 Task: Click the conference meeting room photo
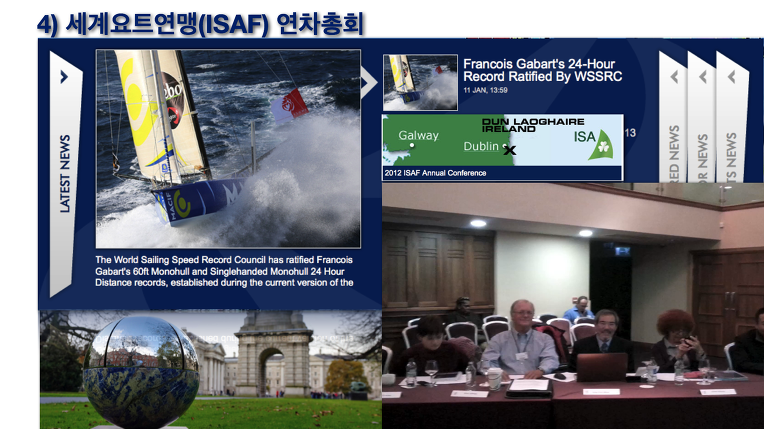(x=573, y=306)
